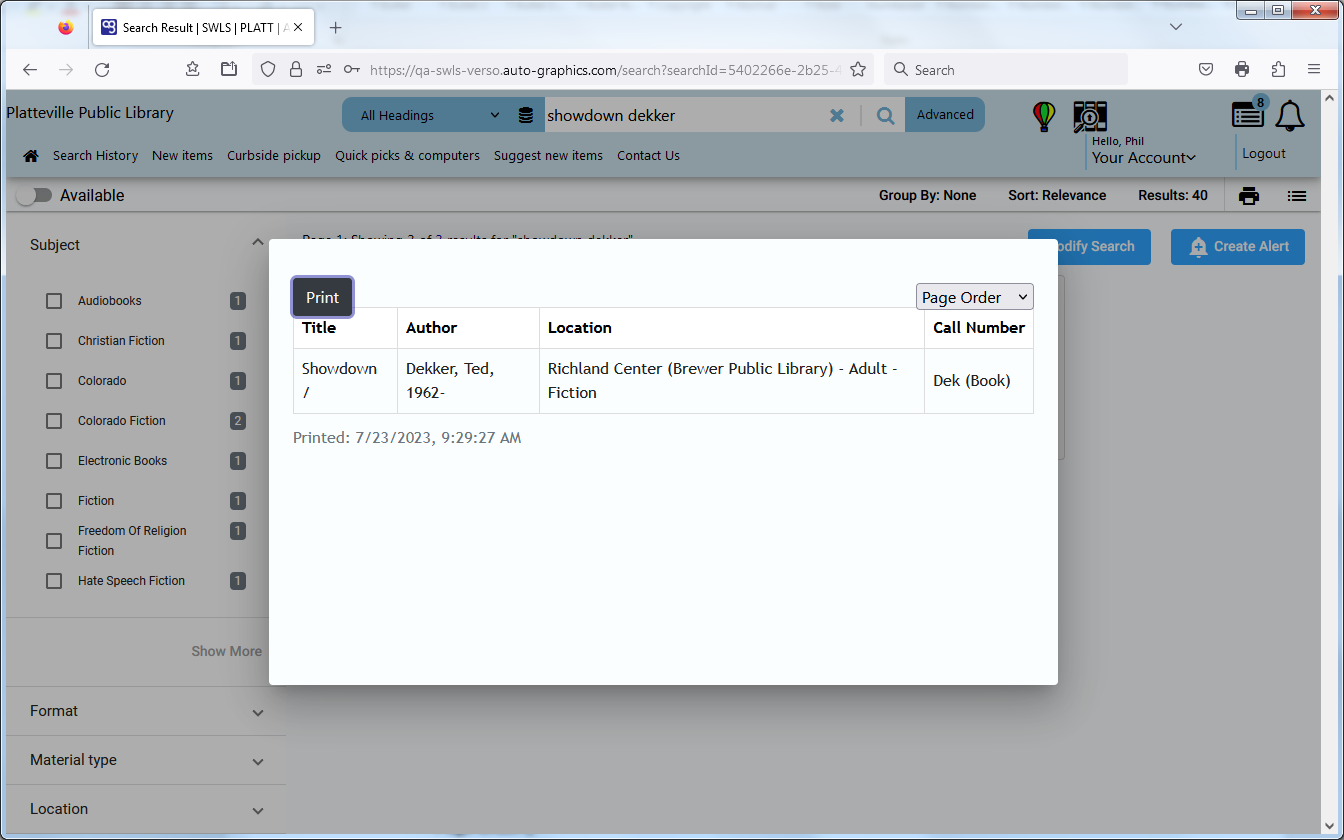Open the Page Order dropdown
Viewport: 1344px width, 840px height.
(x=974, y=297)
